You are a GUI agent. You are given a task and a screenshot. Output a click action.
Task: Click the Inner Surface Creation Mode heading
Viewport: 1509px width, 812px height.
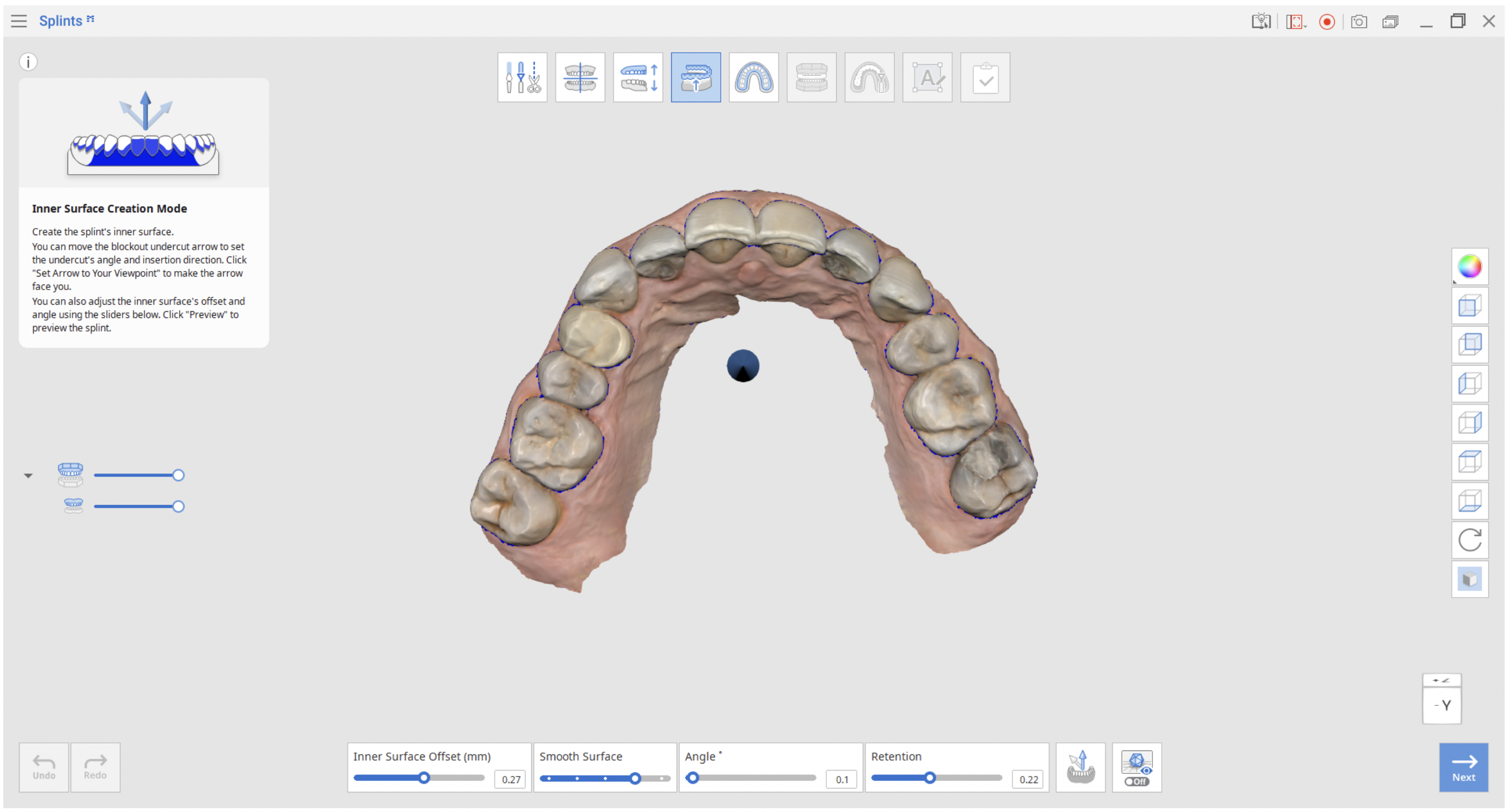(x=109, y=208)
